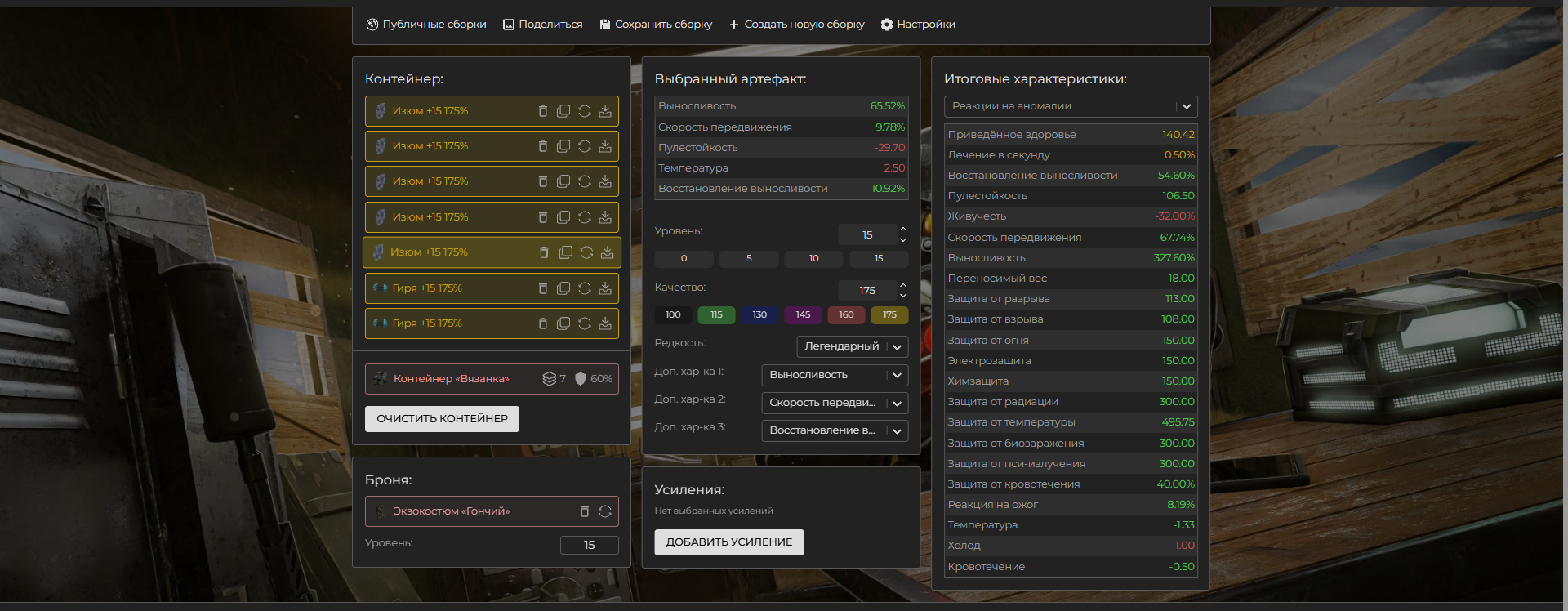Click the swap icon on the third Изюм row

click(x=585, y=181)
